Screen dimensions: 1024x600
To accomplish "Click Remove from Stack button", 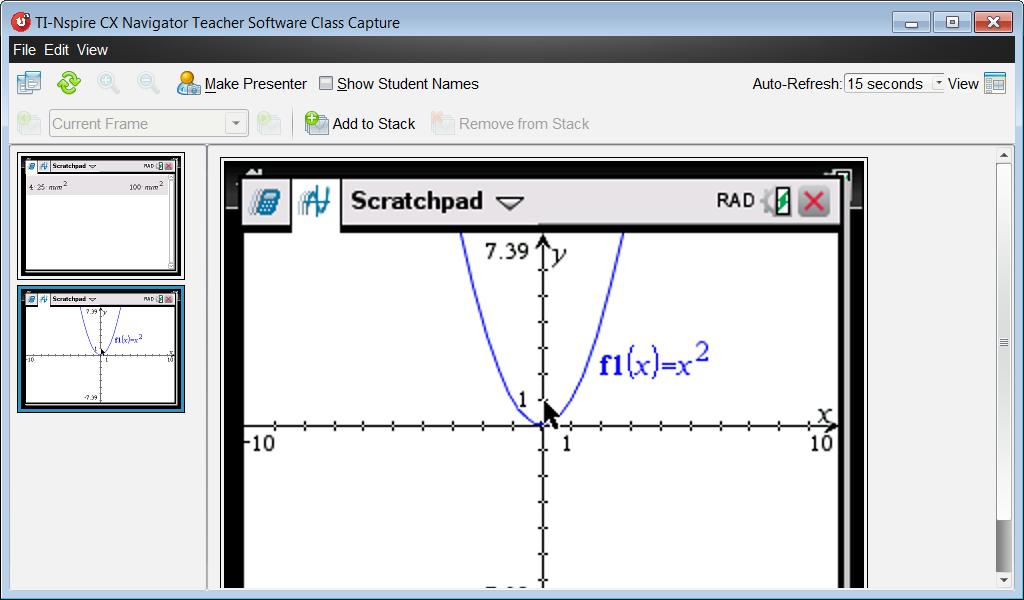I will pyautogui.click(x=510, y=123).
